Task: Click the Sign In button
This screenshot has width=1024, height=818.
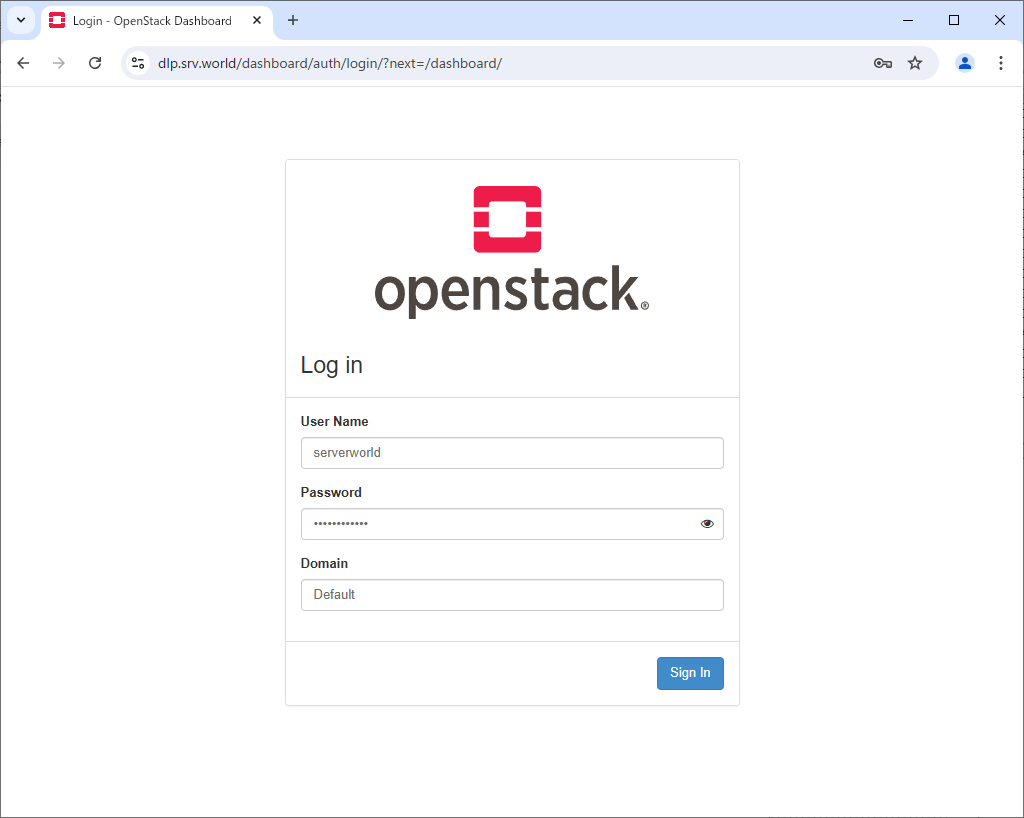Action: tap(690, 673)
